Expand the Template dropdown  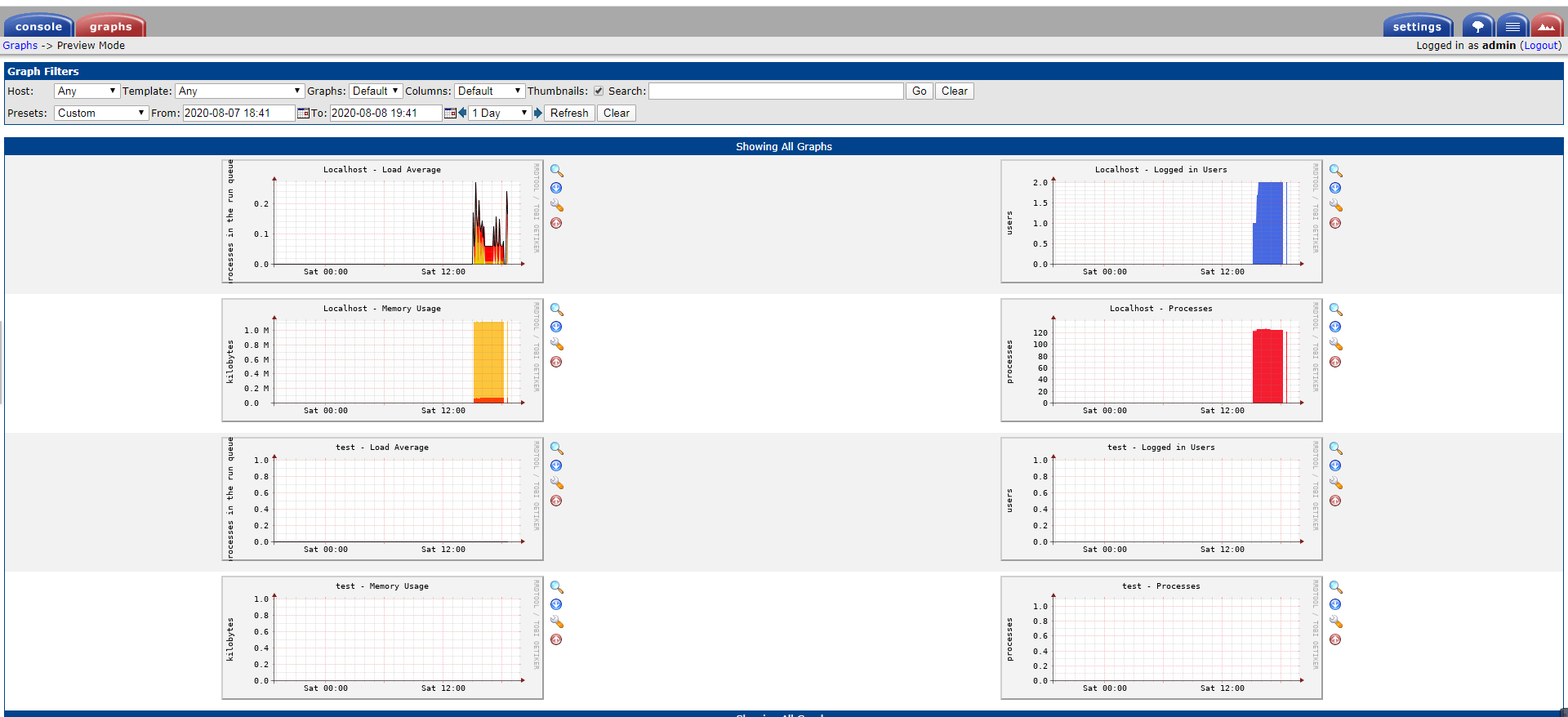pyautogui.click(x=239, y=91)
